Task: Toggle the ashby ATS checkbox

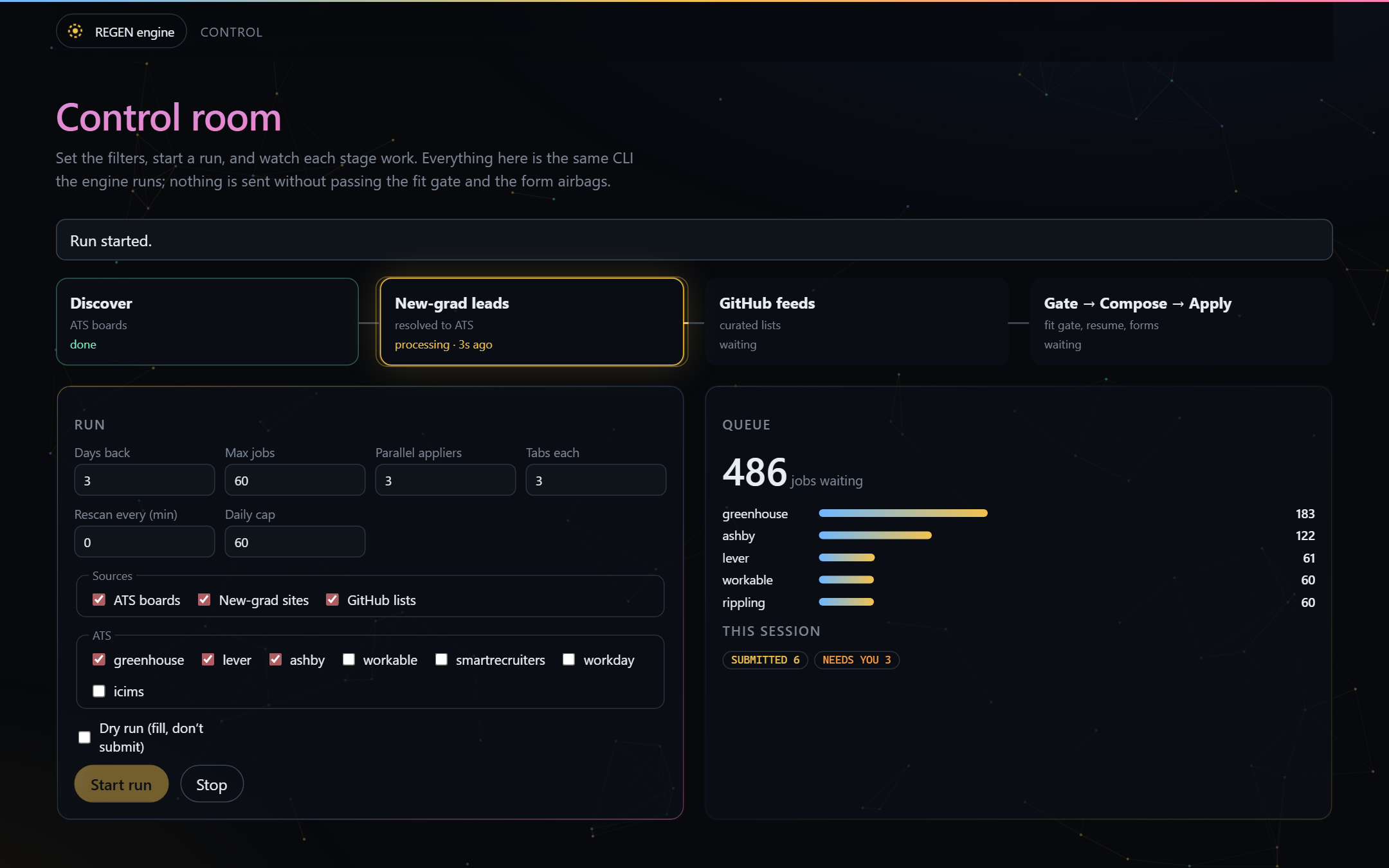Action: [x=275, y=659]
